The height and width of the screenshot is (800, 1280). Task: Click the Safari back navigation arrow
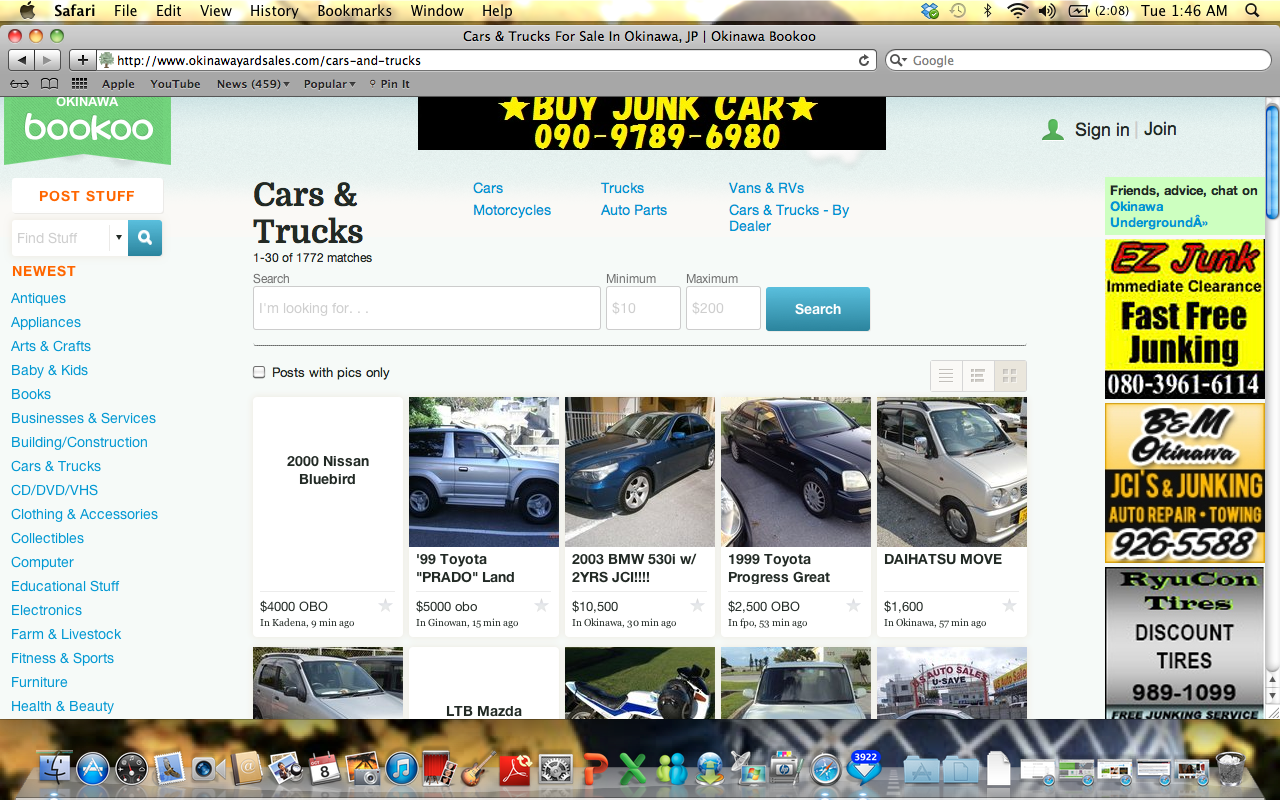click(x=22, y=60)
